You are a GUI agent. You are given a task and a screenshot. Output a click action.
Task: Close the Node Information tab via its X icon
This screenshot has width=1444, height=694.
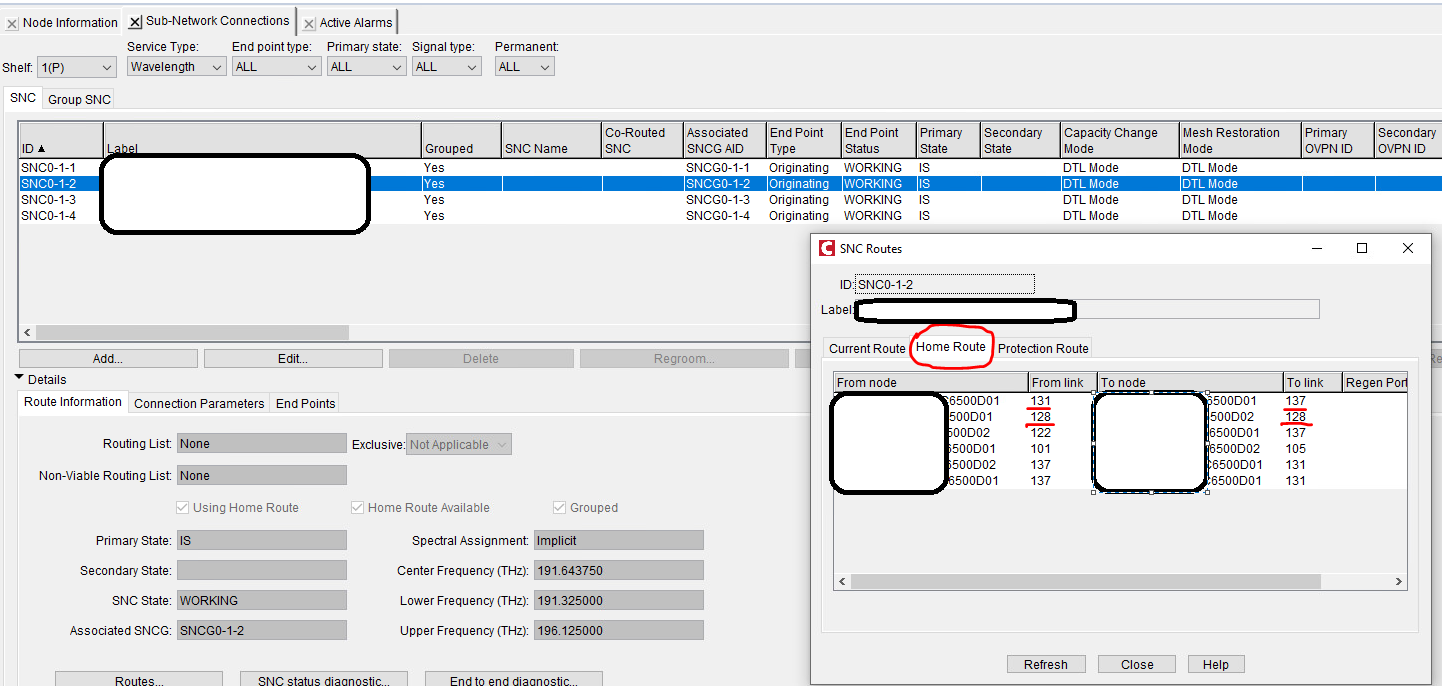[x=12, y=23]
